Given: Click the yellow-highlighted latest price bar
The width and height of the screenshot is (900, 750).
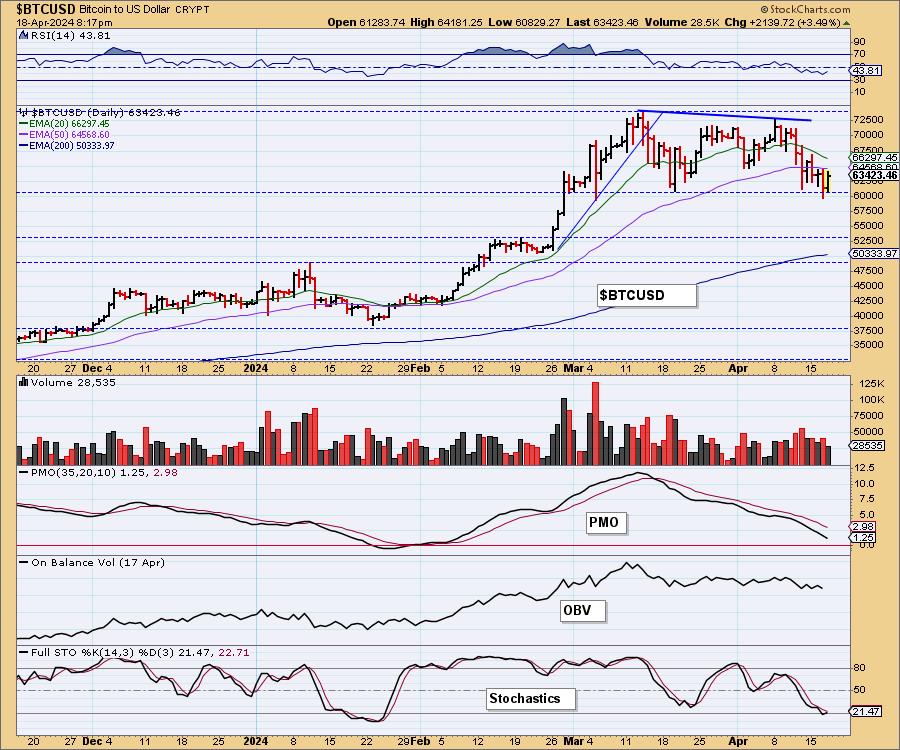Looking at the screenshot, I should 827,180.
